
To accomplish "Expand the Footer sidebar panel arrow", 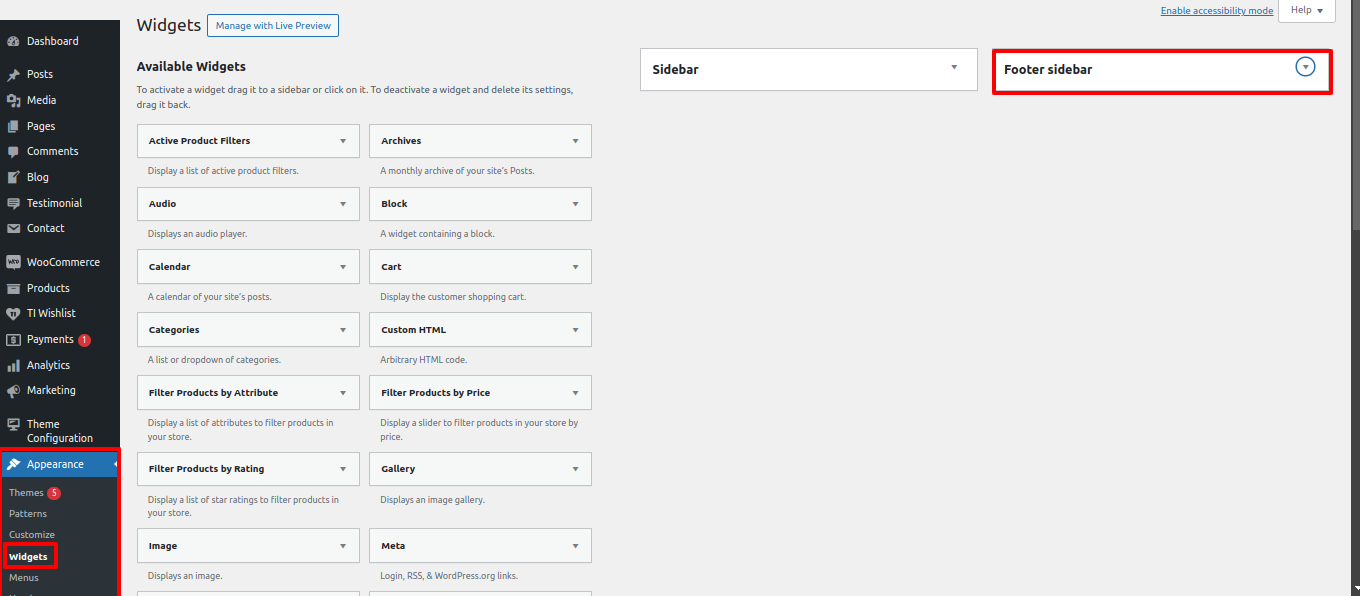I will point(1304,67).
